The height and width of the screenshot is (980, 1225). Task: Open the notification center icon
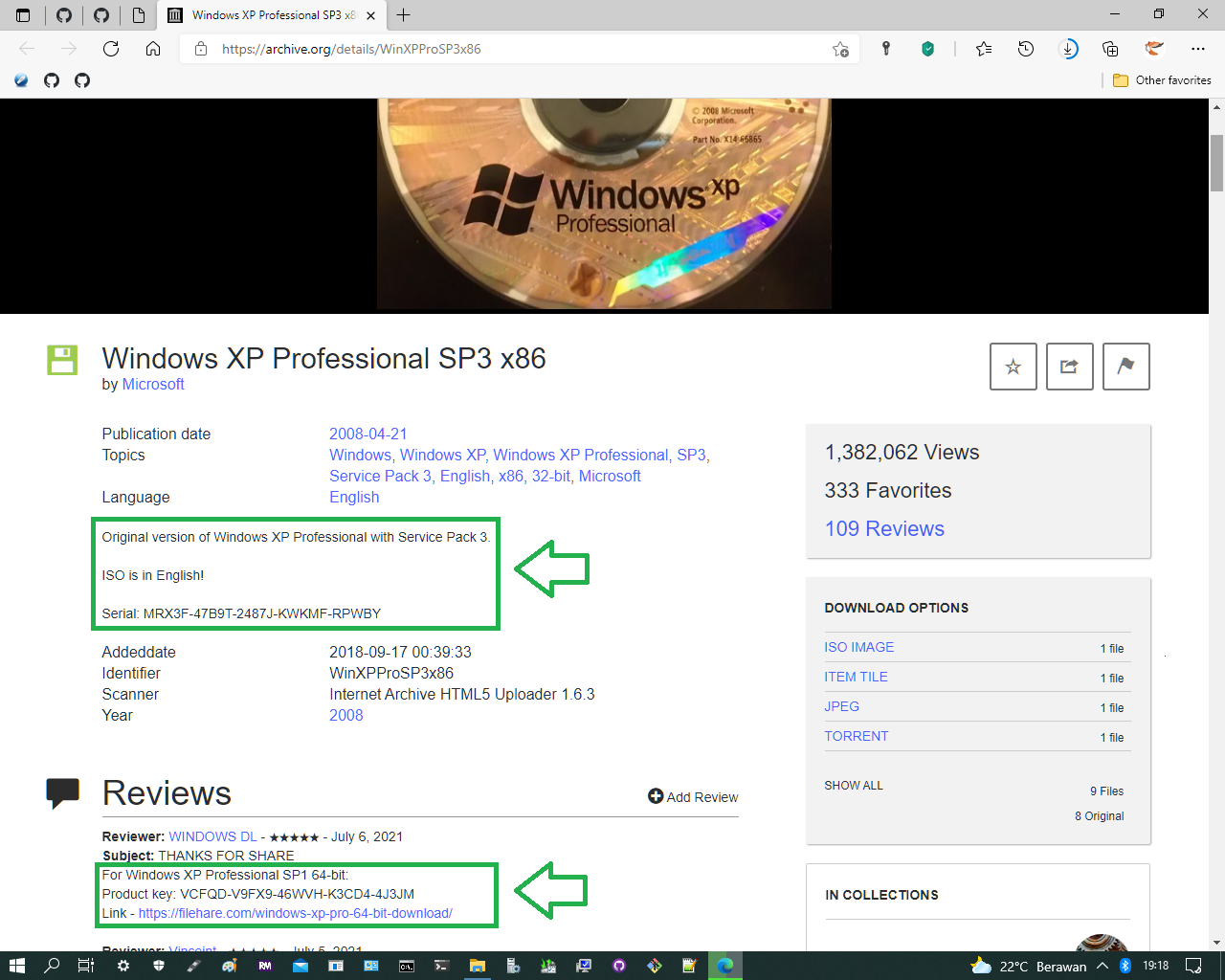coord(1193,966)
